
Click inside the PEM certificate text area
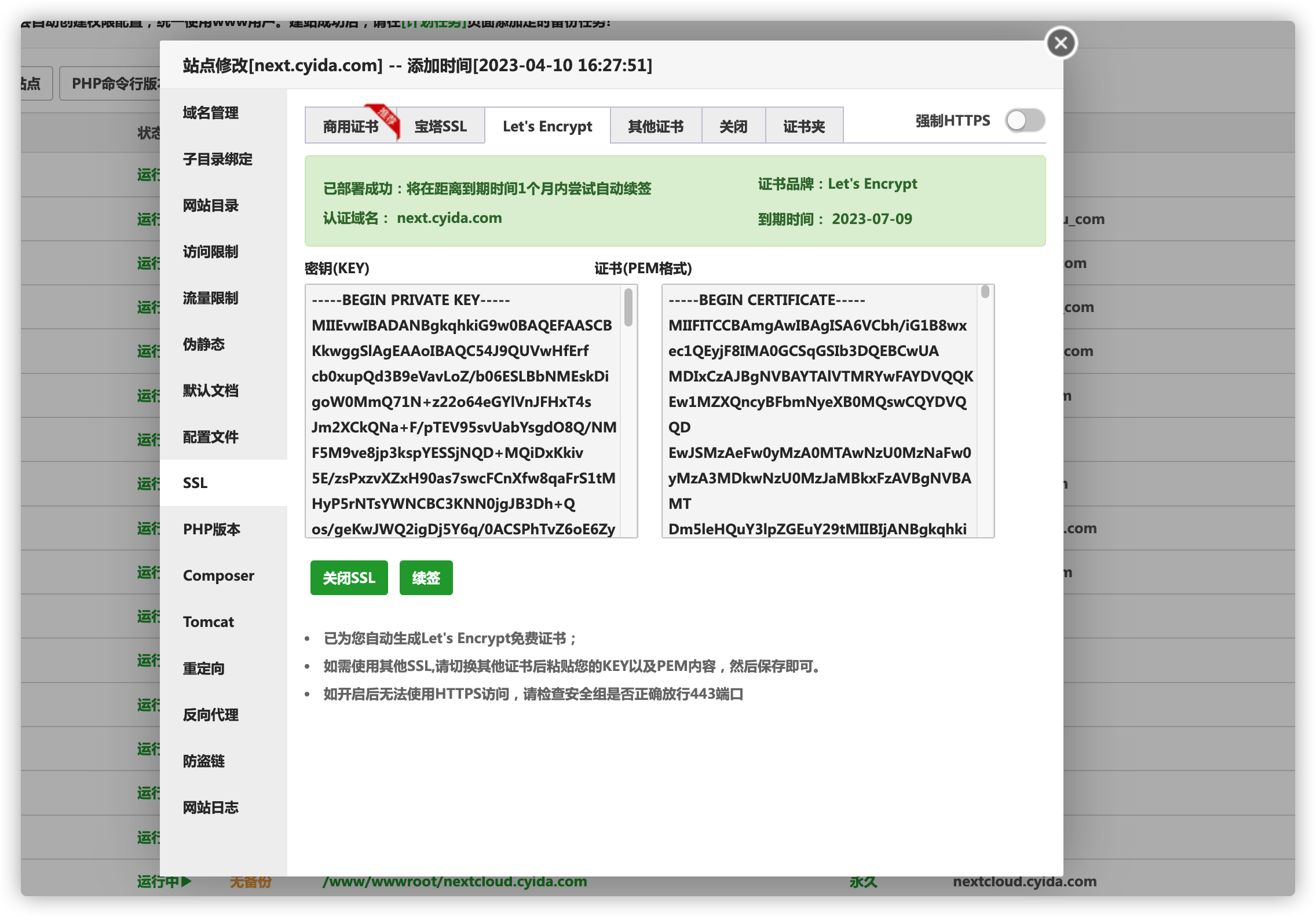pos(819,411)
